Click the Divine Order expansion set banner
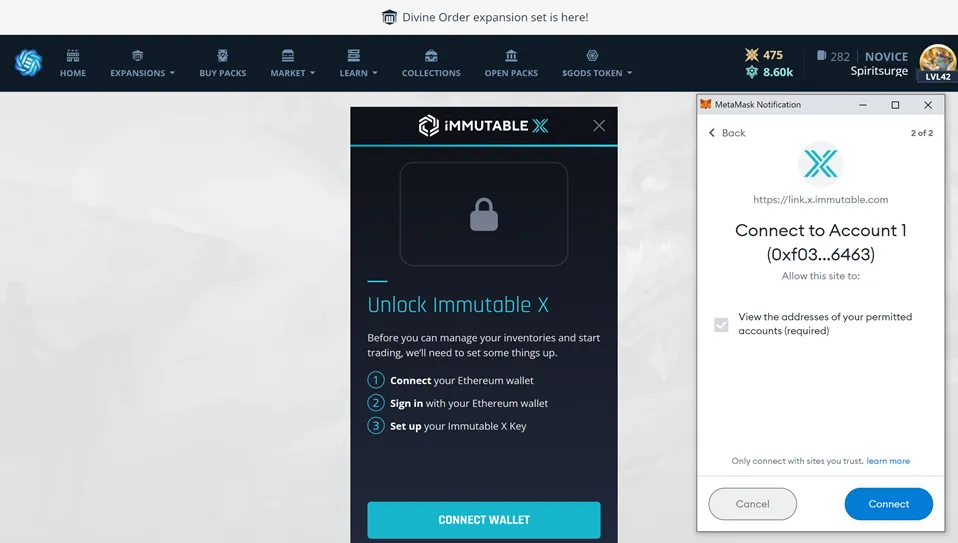This screenshot has height=543, width=958. [485, 17]
